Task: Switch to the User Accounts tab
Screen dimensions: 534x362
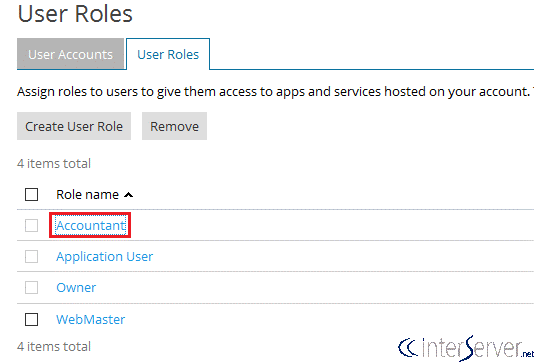Action: click(x=70, y=54)
